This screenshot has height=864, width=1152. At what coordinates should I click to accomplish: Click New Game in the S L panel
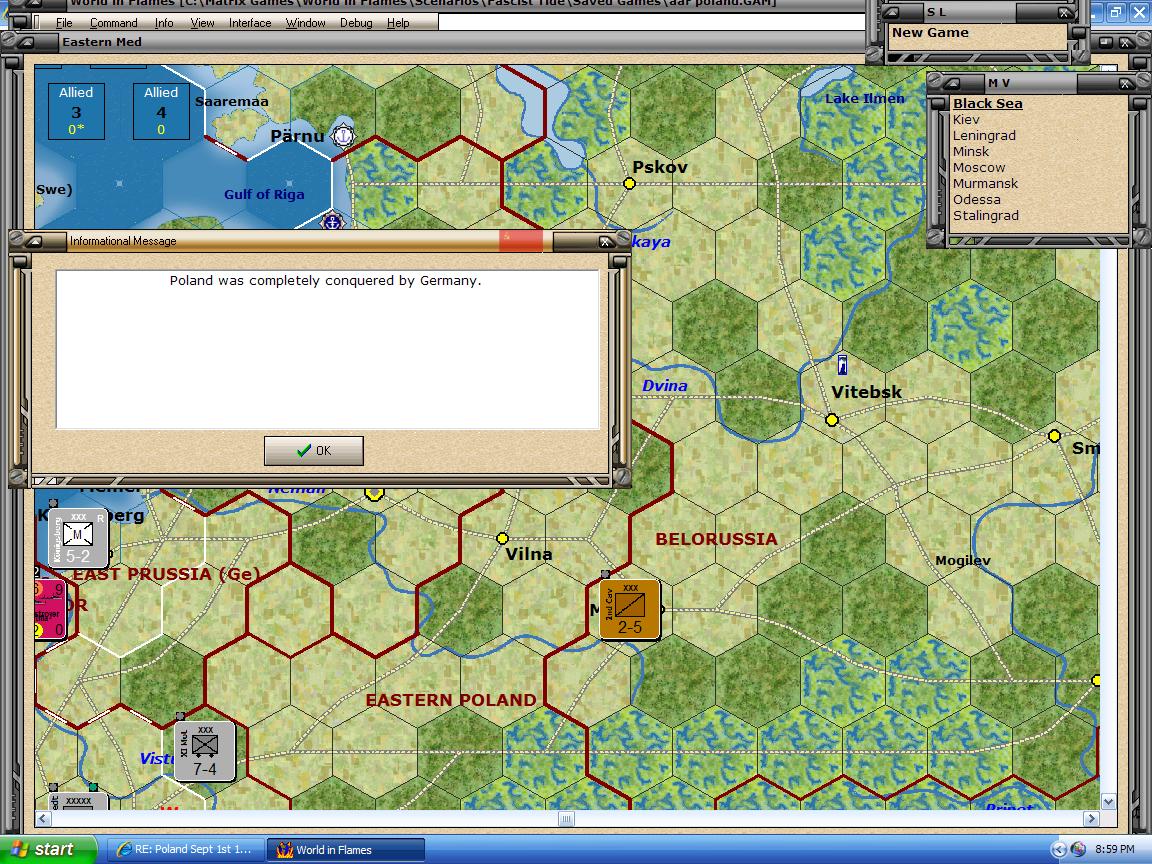click(x=930, y=32)
